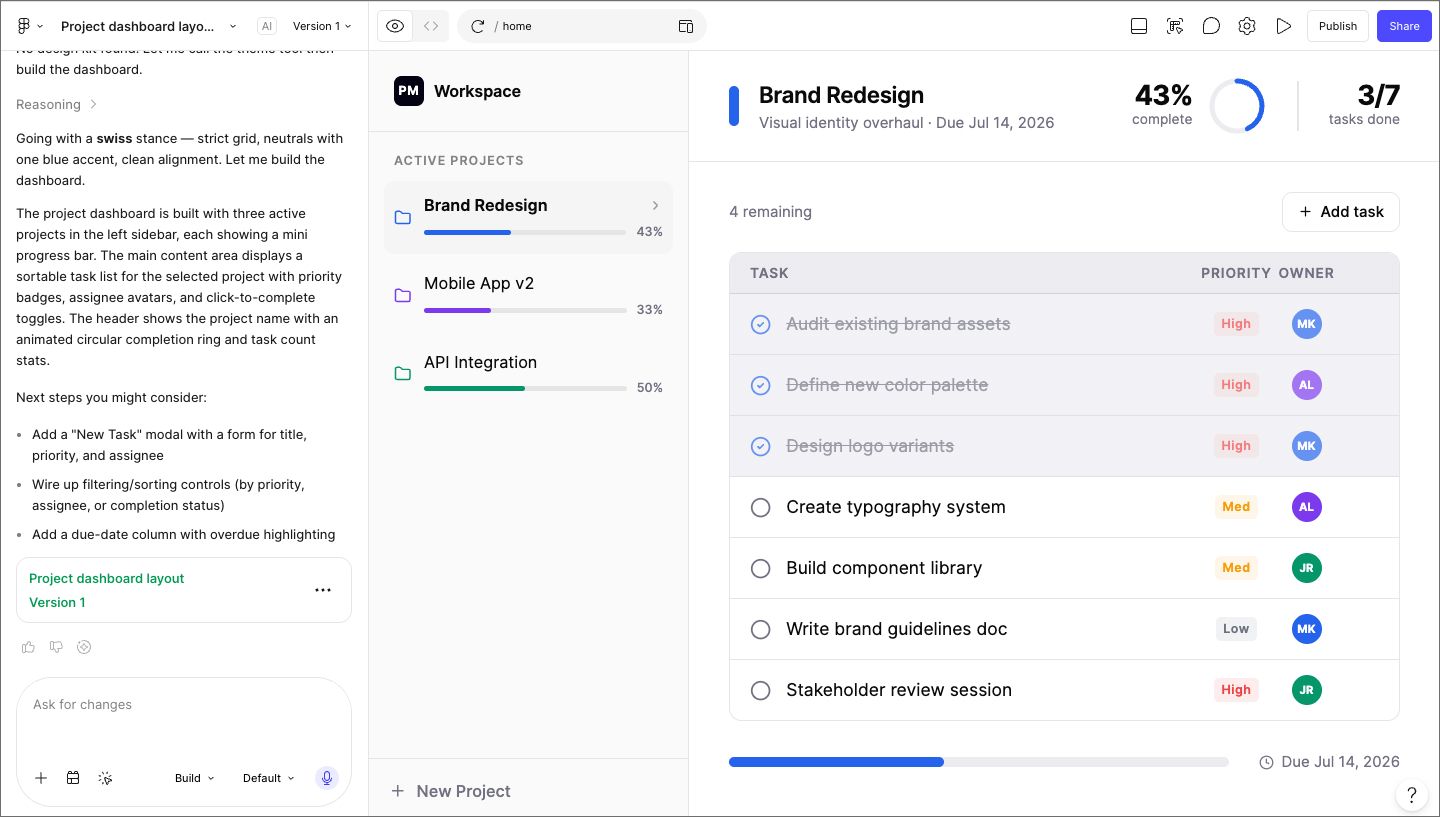Click the New Project button
Image resolution: width=1440 pixels, height=817 pixels.
tap(451, 791)
